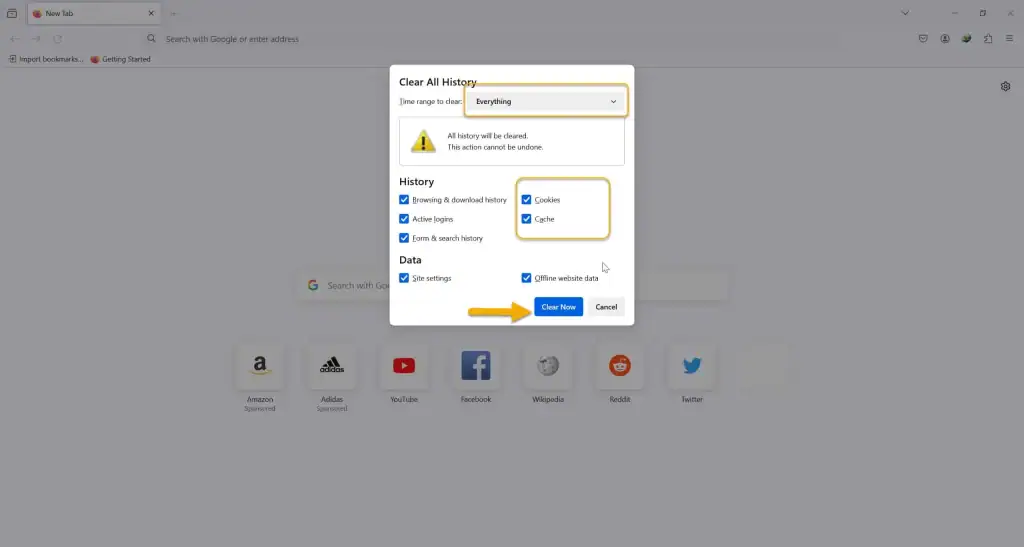Image resolution: width=1024 pixels, height=547 pixels.
Task: Open the Reddit shortcut tile
Action: point(620,367)
